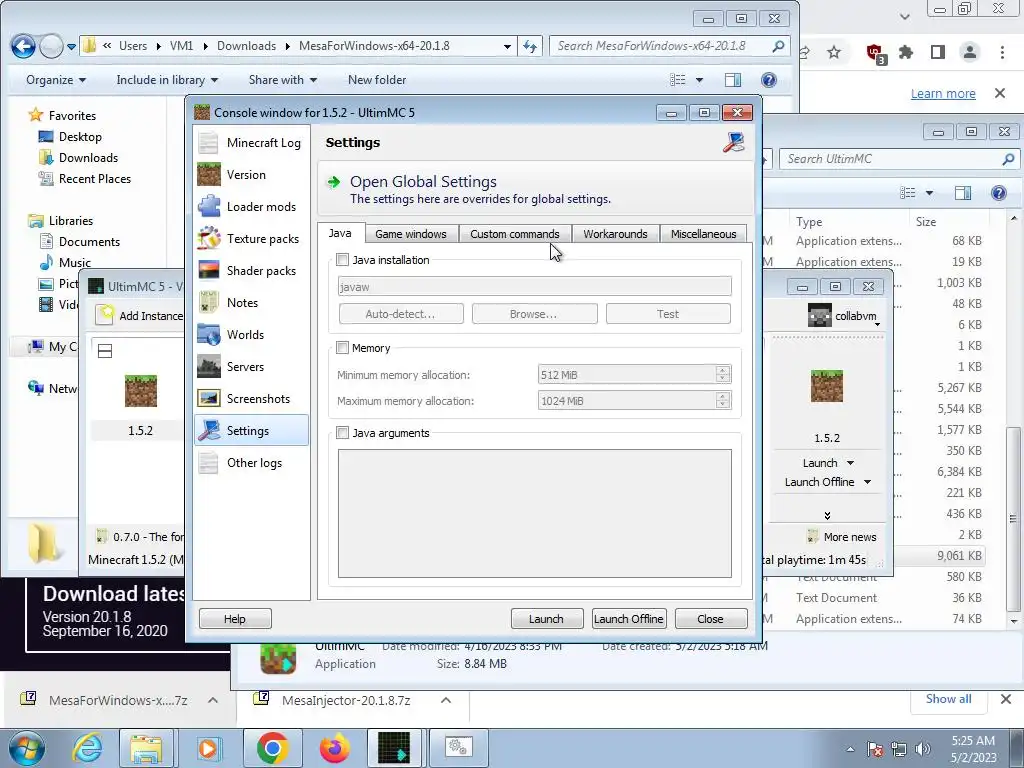Image resolution: width=1024 pixels, height=768 pixels.
Task: Switch to the Custom commands tab
Action: tap(515, 234)
